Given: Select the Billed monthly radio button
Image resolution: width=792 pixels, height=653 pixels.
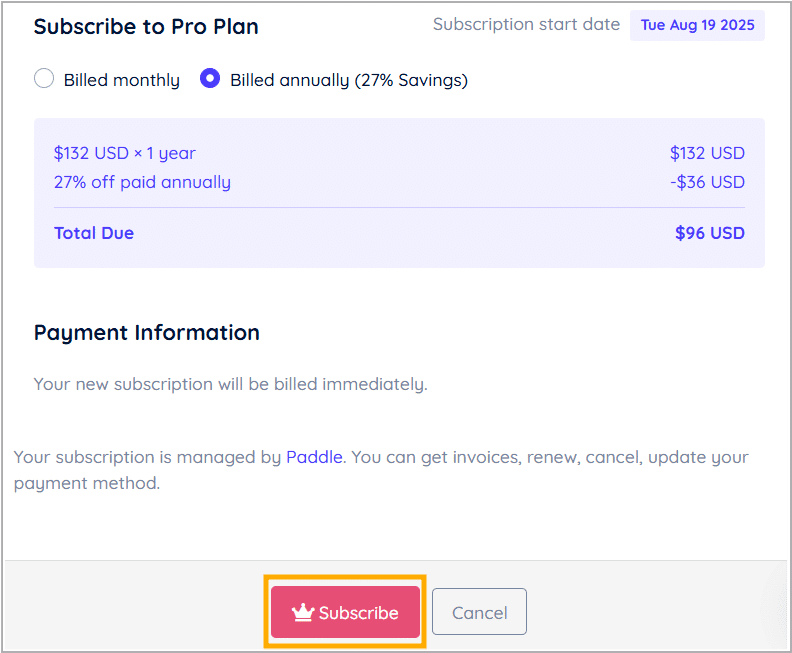Looking at the screenshot, I should pyautogui.click(x=44, y=79).
